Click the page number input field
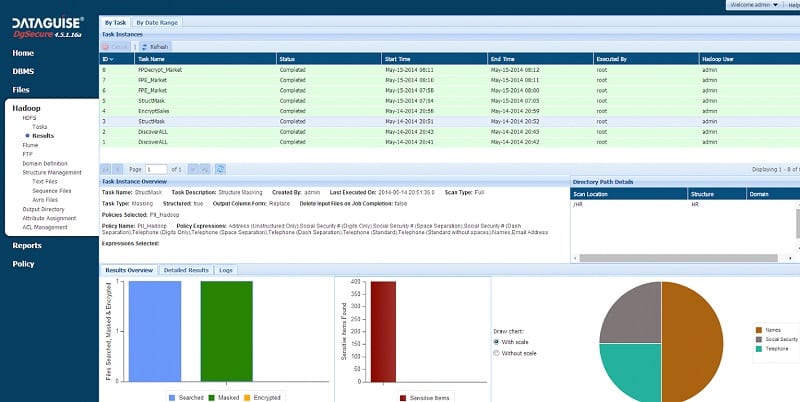 tap(156, 169)
